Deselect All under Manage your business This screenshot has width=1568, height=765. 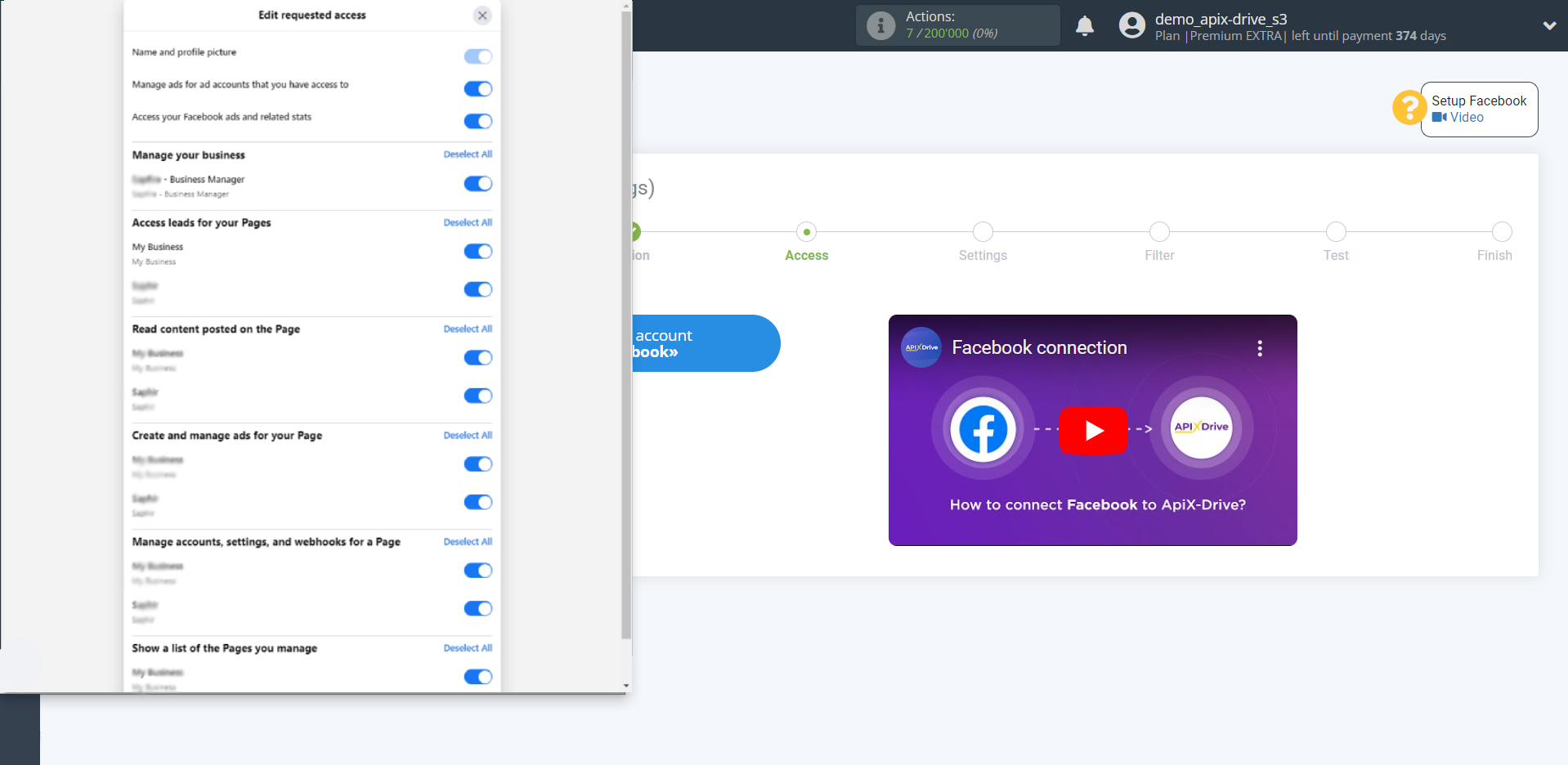(468, 154)
